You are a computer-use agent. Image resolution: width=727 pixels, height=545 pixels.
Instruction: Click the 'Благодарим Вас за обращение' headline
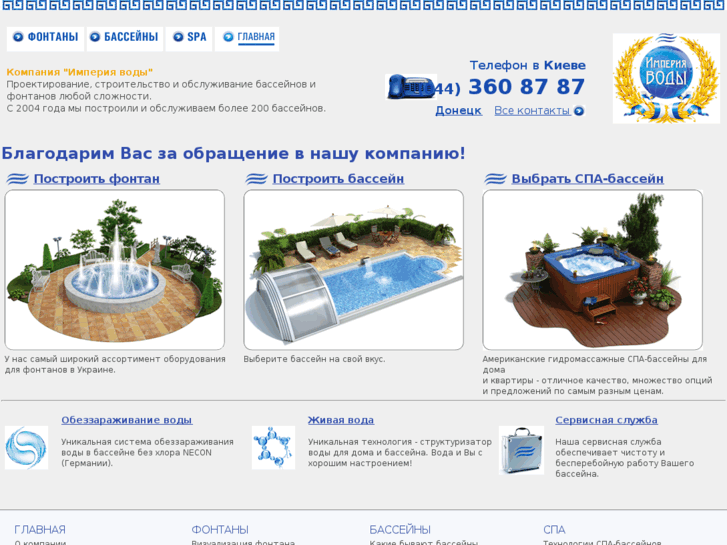(x=233, y=153)
